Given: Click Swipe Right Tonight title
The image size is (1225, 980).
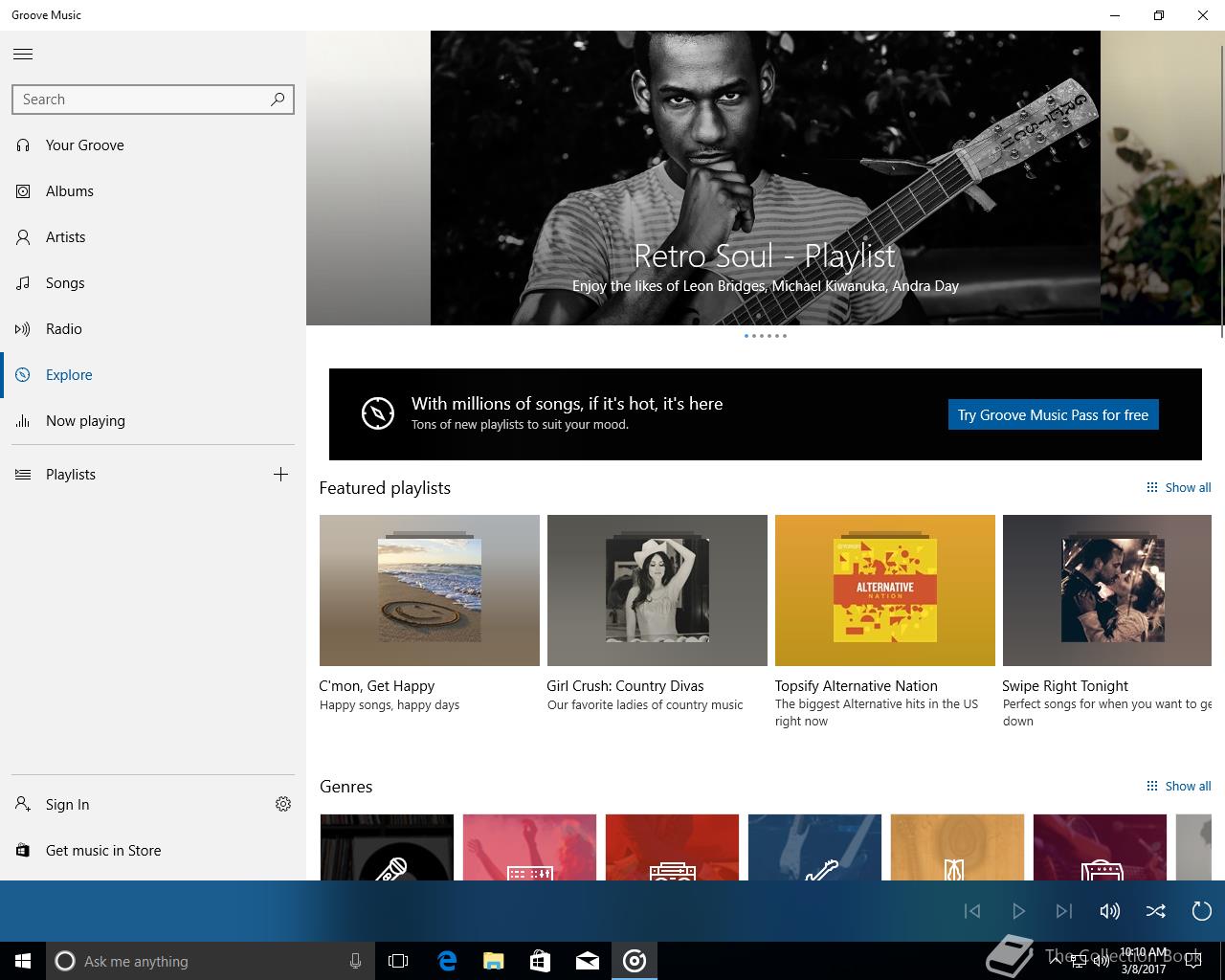Looking at the screenshot, I should 1065,686.
